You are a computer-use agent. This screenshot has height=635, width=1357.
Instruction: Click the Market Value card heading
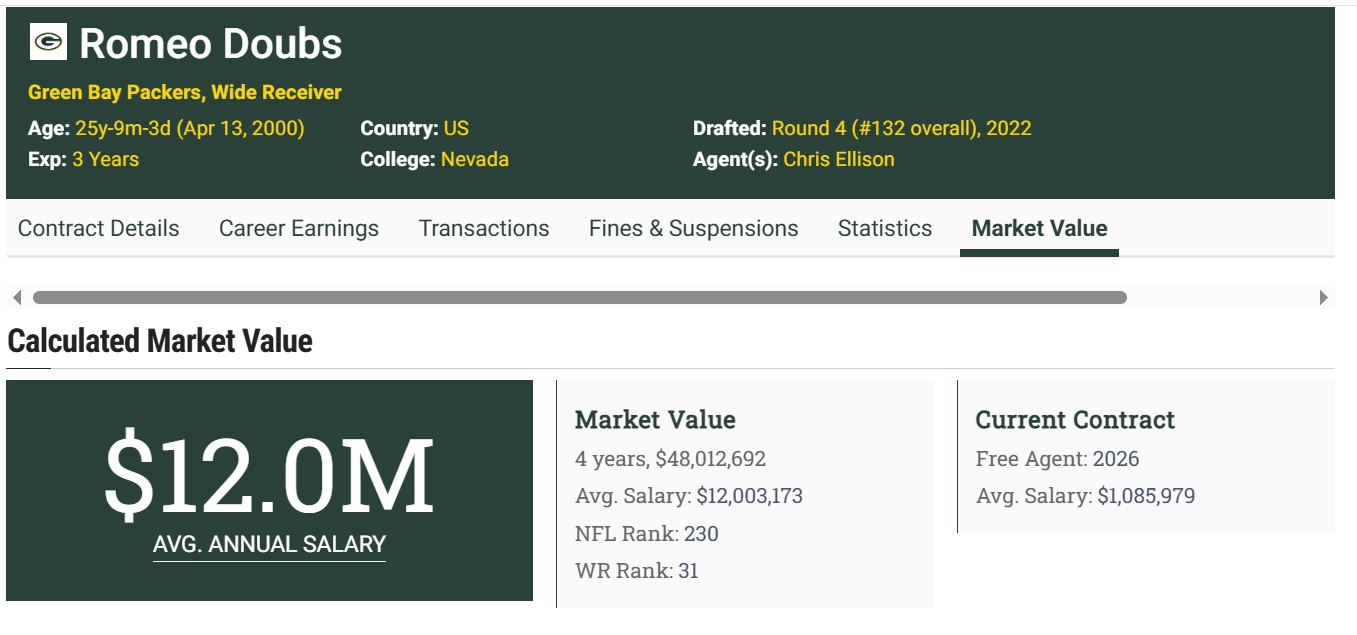pos(655,420)
